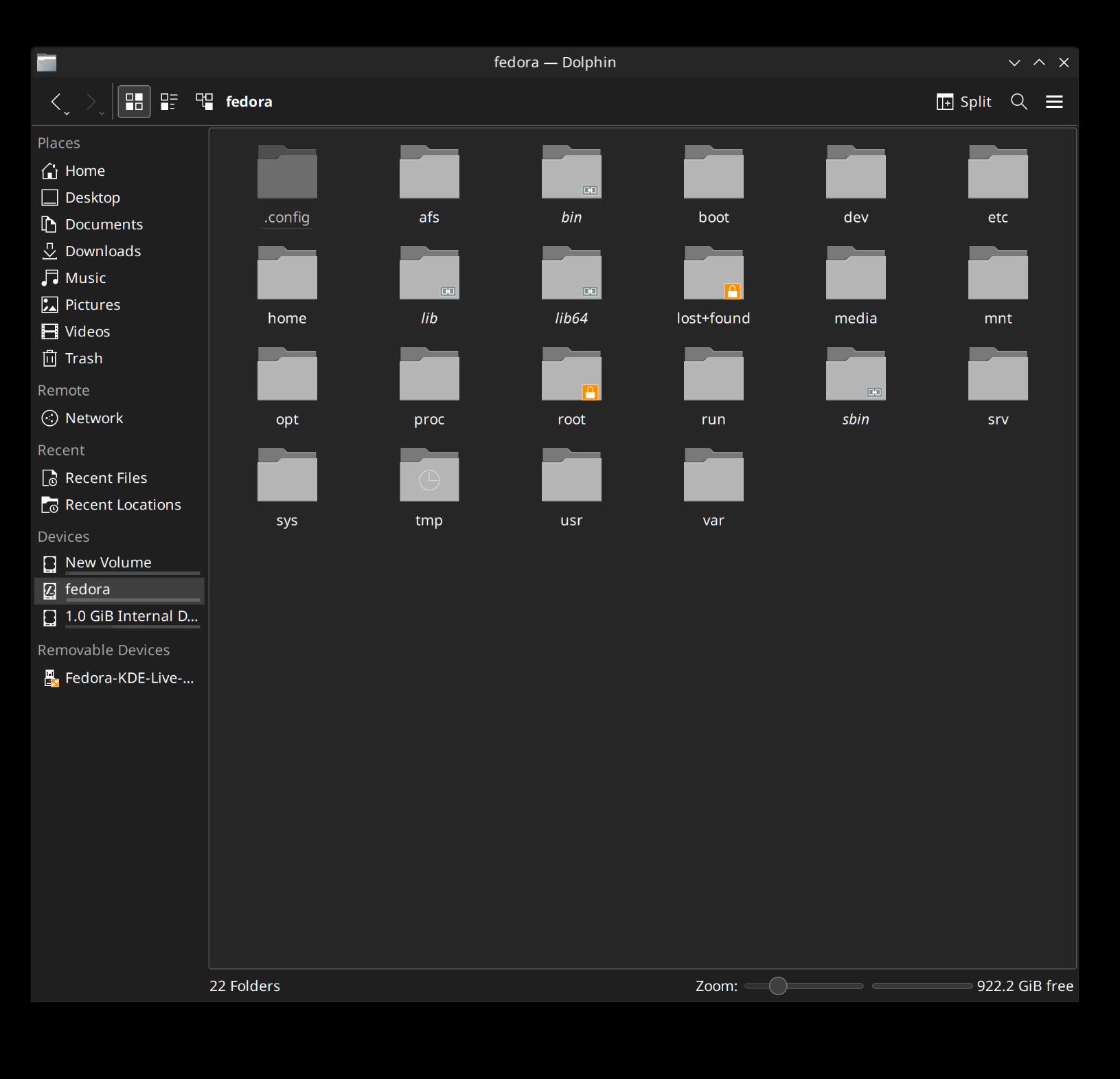The width and height of the screenshot is (1120, 1079).
Task: Open Music in Places
Action: [119, 277]
